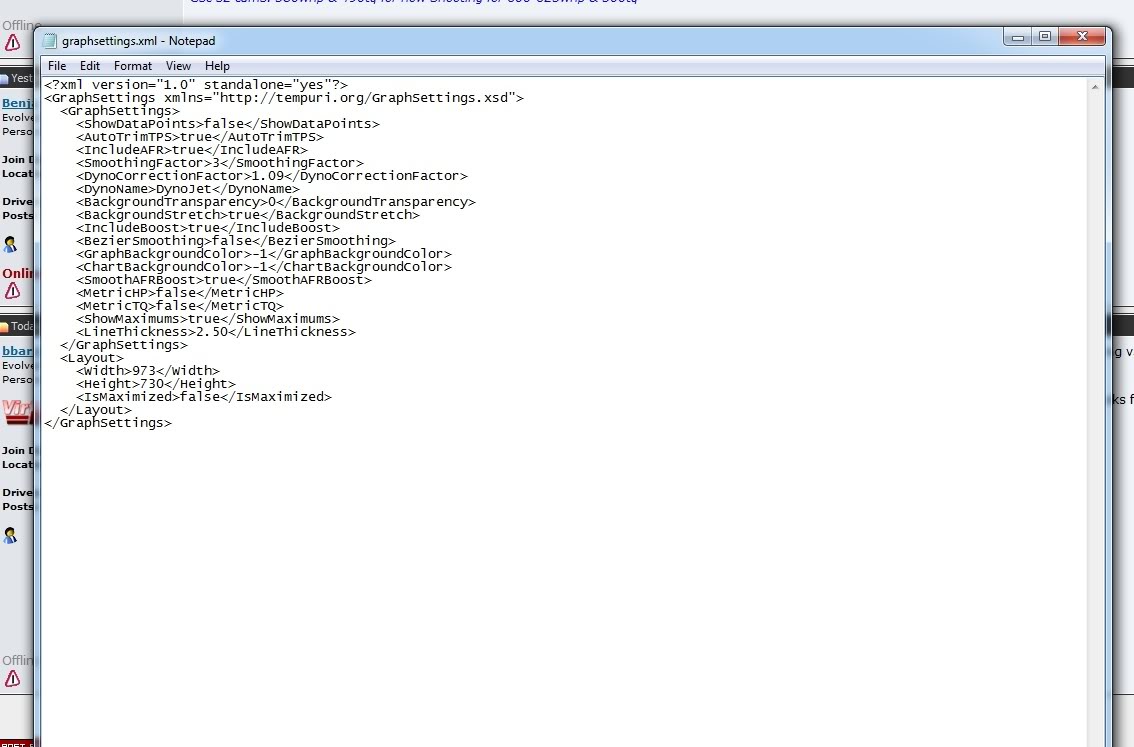
Task: Click the report post icon at top of forum
Action: (x=12, y=43)
